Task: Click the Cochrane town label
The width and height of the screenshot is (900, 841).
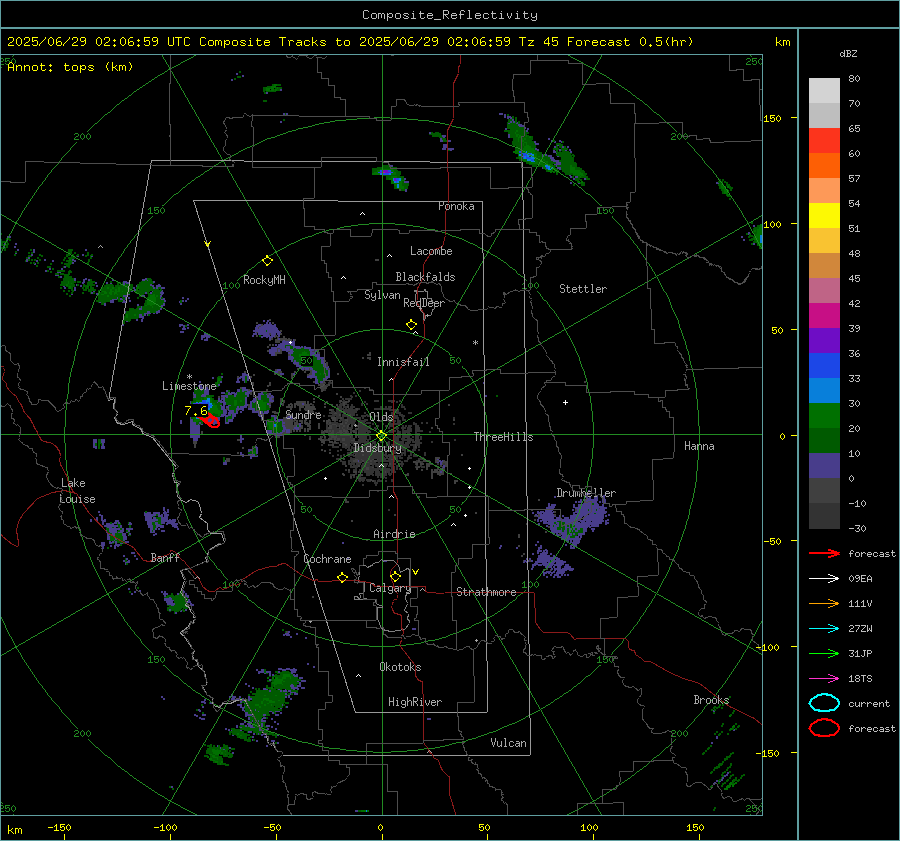Action: pos(327,559)
